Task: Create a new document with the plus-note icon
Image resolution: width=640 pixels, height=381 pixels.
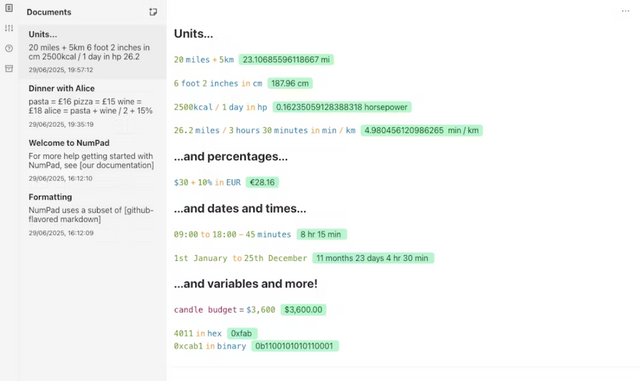Action: pyautogui.click(x=153, y=12)
